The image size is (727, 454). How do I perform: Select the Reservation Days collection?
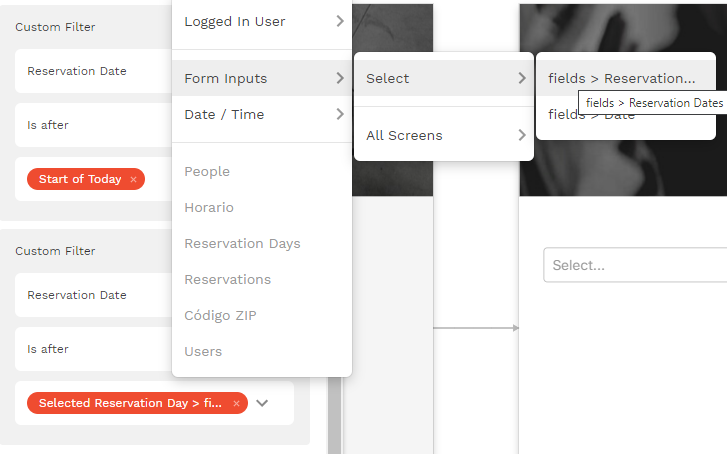point(242,243)
